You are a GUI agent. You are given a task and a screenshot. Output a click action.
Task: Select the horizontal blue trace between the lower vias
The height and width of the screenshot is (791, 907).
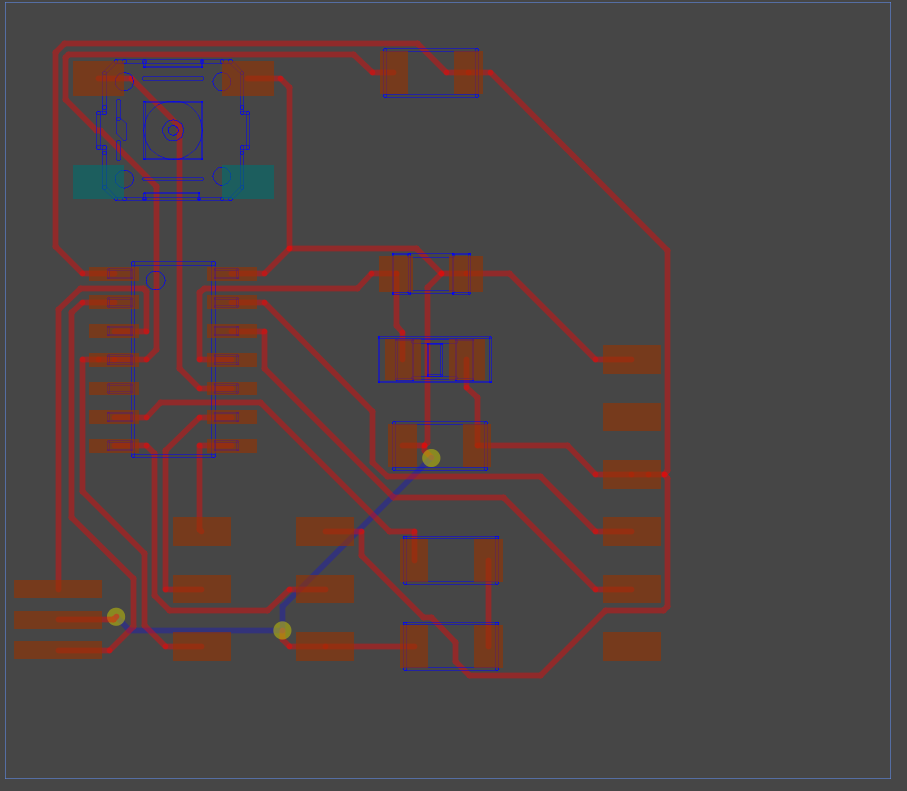point(202,630)
